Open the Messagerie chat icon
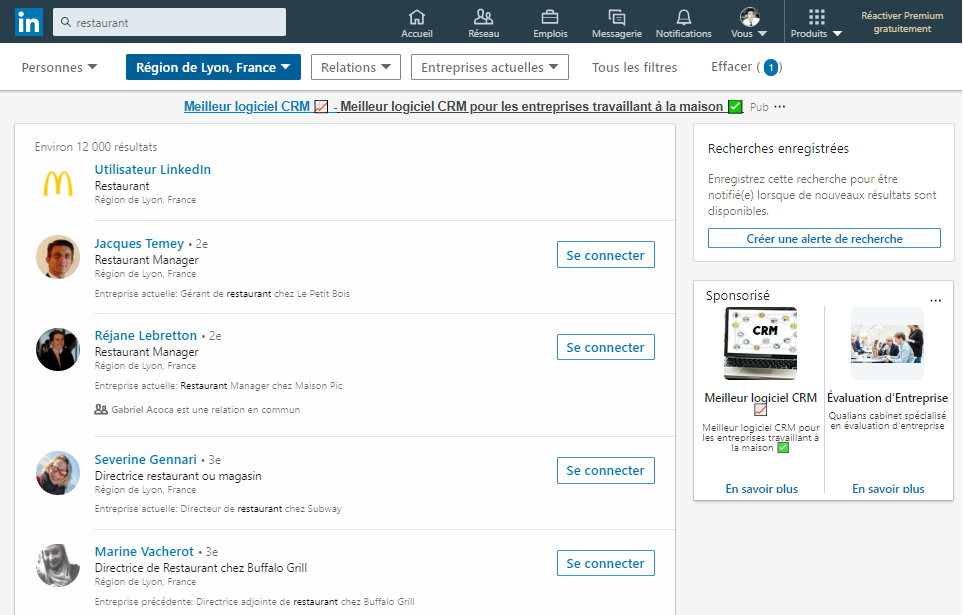This screenshot has height=615, width=963. point(617,17)
